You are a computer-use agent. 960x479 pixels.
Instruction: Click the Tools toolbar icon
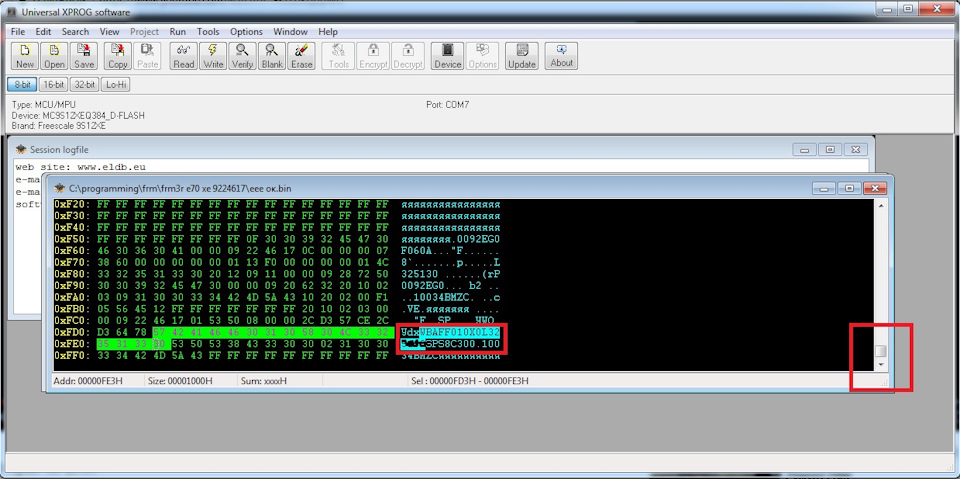tap(339, 56)
